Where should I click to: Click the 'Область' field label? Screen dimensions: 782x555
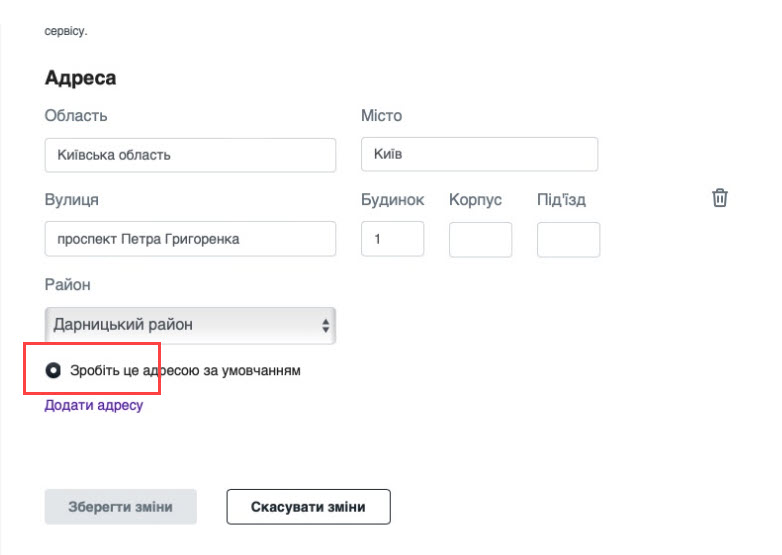[76, 116]
